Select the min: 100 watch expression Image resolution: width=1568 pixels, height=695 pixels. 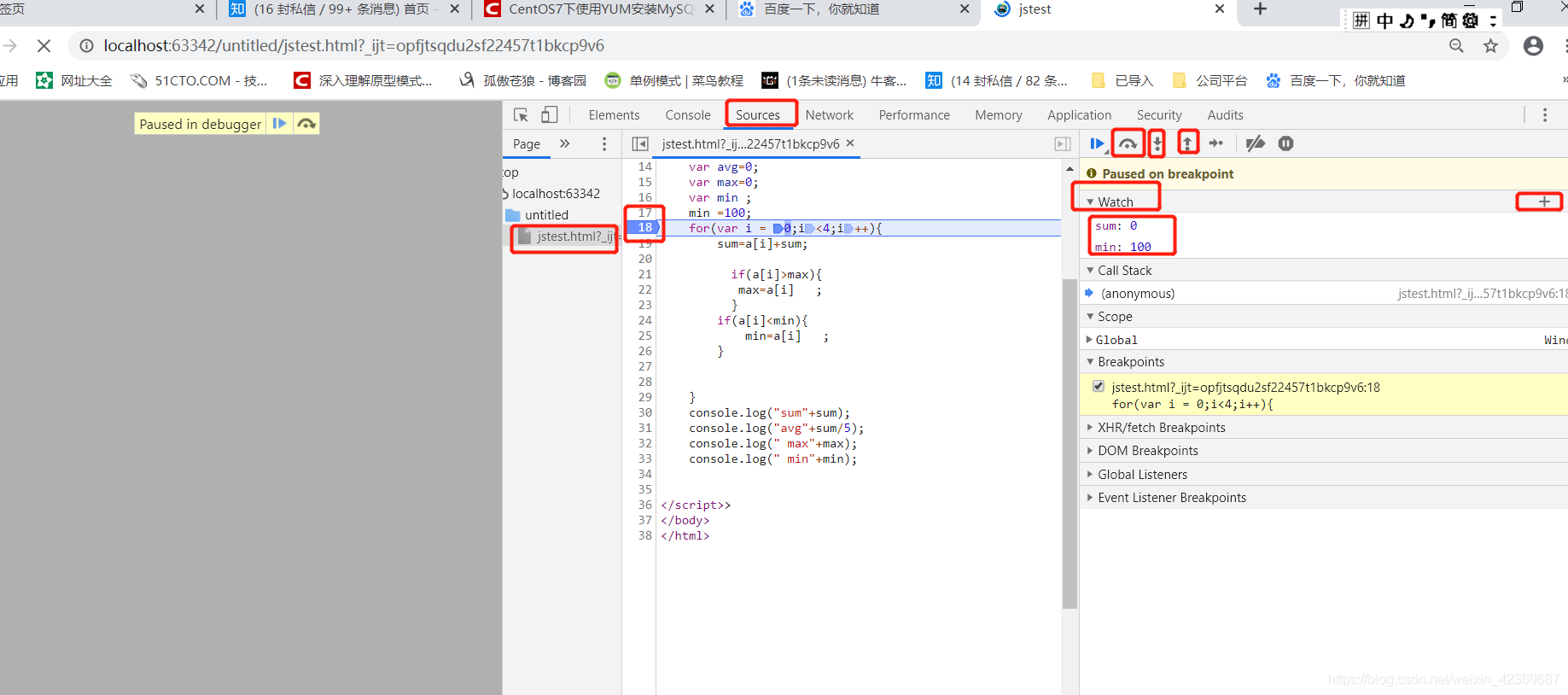pyautogui.click(x=1123, y=247)
